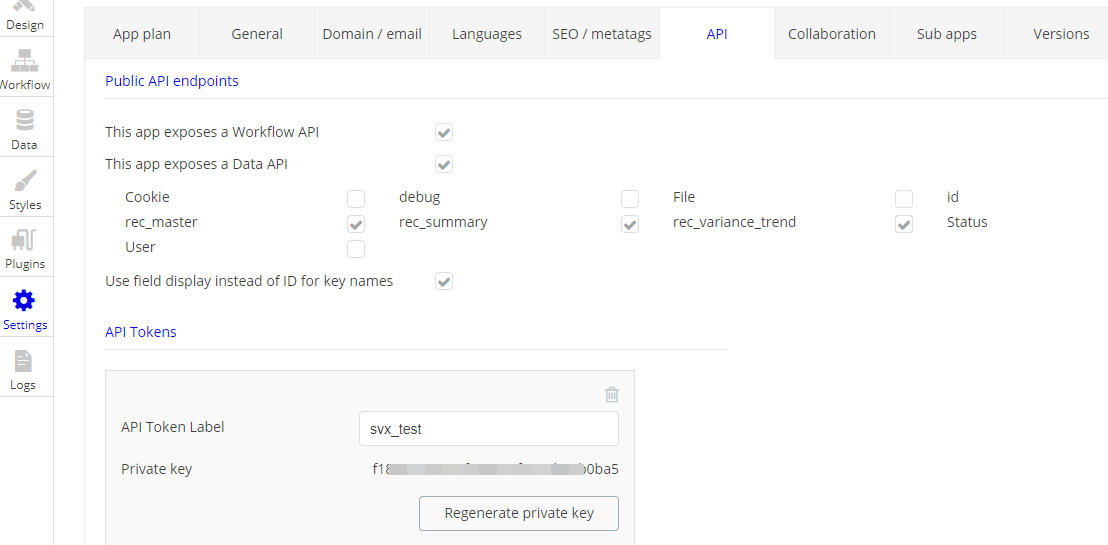The image size is (1108, 545).
Task: Uncheck rec_master Data API exposure
Action: (355, 223)
